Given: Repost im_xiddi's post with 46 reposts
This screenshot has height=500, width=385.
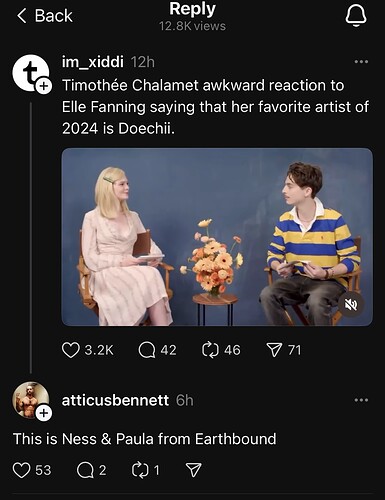Looking at the screenshot, I should (210, 350).
